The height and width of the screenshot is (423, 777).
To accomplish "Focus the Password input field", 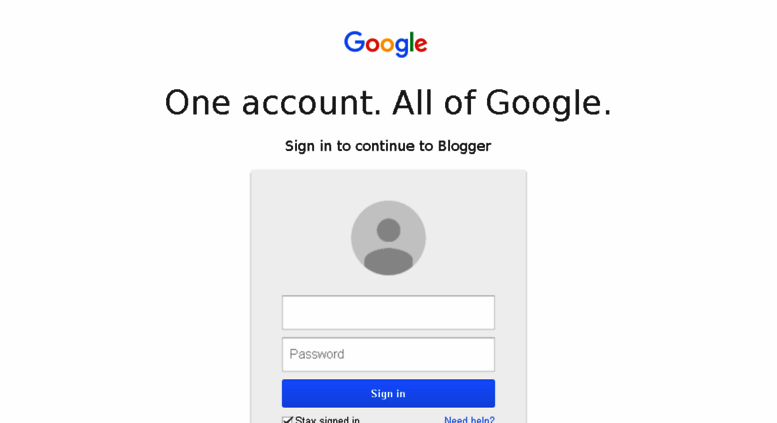I will point(388,355).
